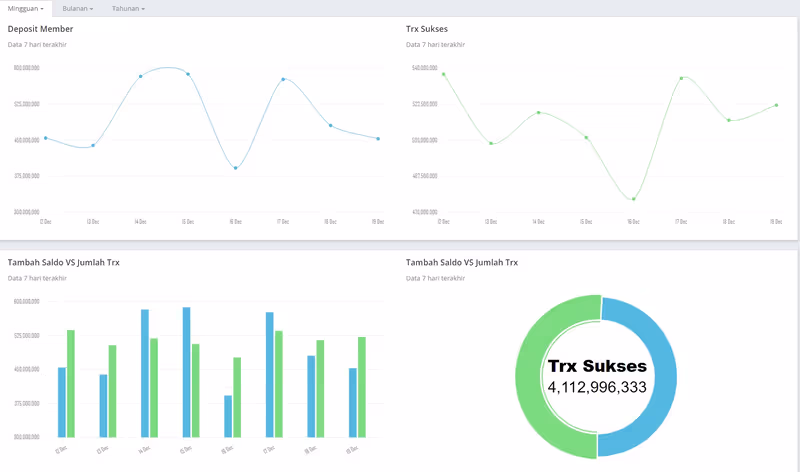800x472 pixels.
Task: Click the blue bar for 17 Dec
Action: [x=269, y=374]
